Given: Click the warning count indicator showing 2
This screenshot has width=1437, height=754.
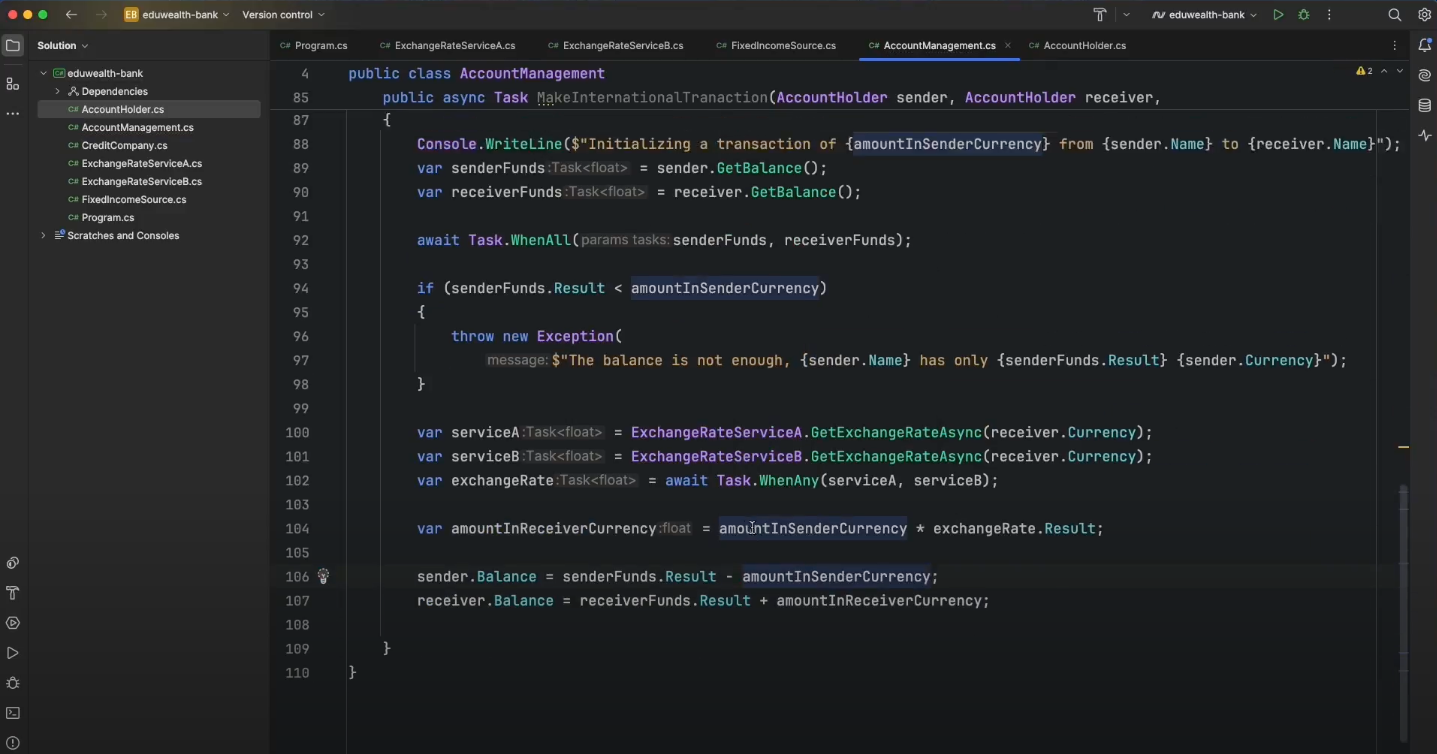Looking at the screenshot, I should 1364,72.
